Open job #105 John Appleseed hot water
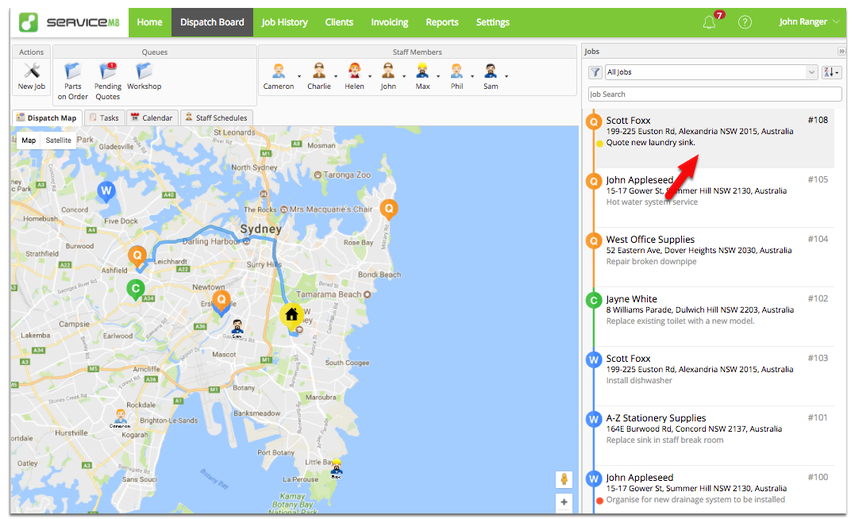Viewport: 855px width, 519px height. click(714, 198)
